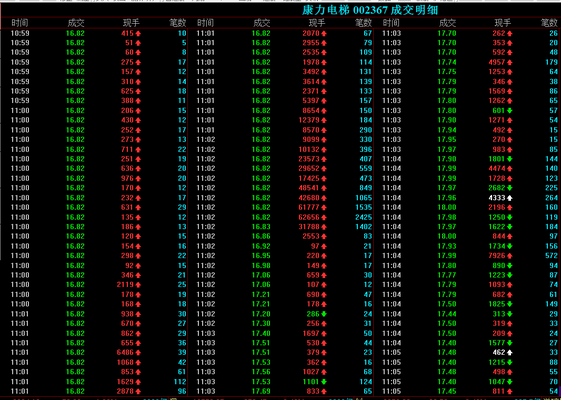Viewport: 561px width, 400px height.
Task: Click the green volume 1101
Action: (311, 381)
